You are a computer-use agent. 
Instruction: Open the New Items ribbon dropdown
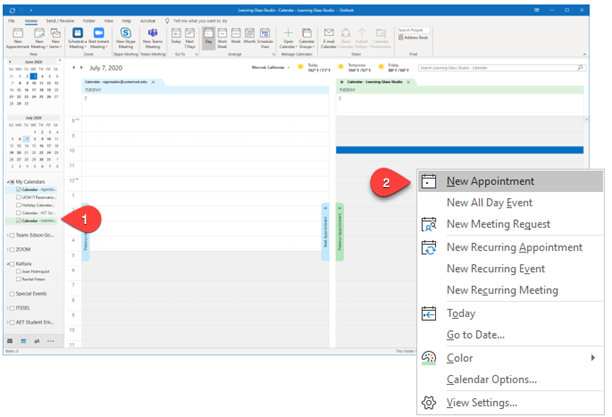(x=55, y=38)
